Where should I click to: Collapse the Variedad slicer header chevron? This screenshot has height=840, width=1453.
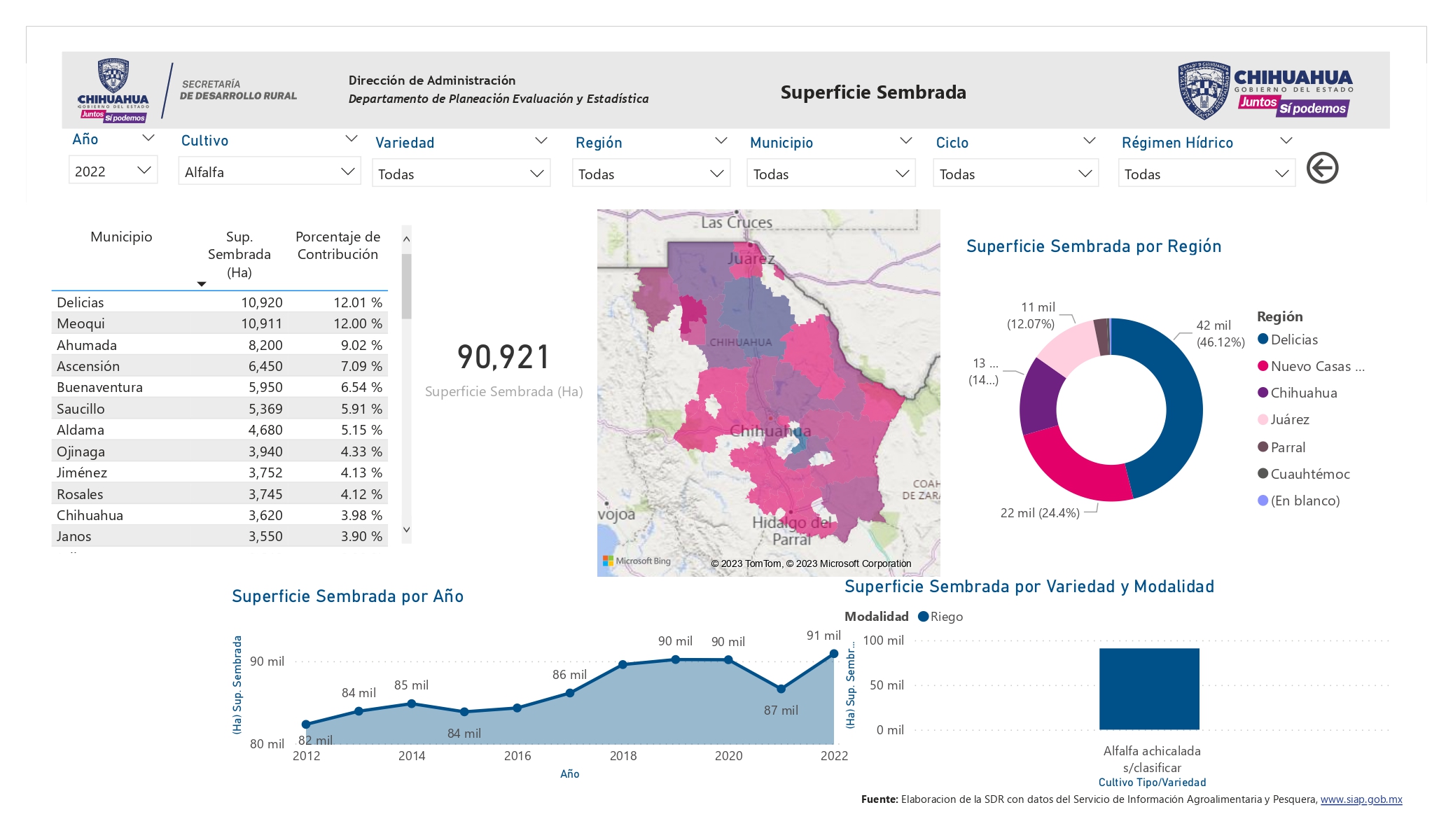click(541, 141)
